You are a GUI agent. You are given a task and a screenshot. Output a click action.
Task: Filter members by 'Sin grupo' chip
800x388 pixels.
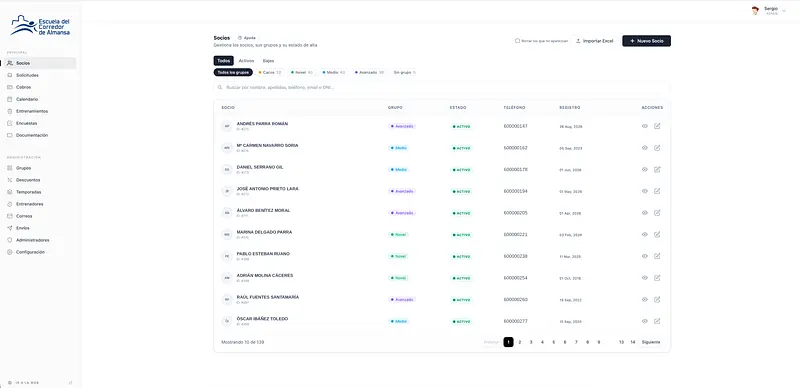click(405, 72)
